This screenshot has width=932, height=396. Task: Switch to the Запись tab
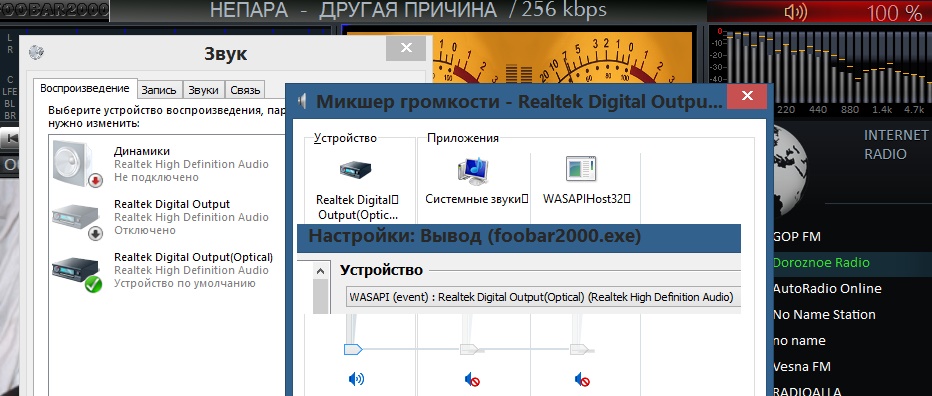159,90
